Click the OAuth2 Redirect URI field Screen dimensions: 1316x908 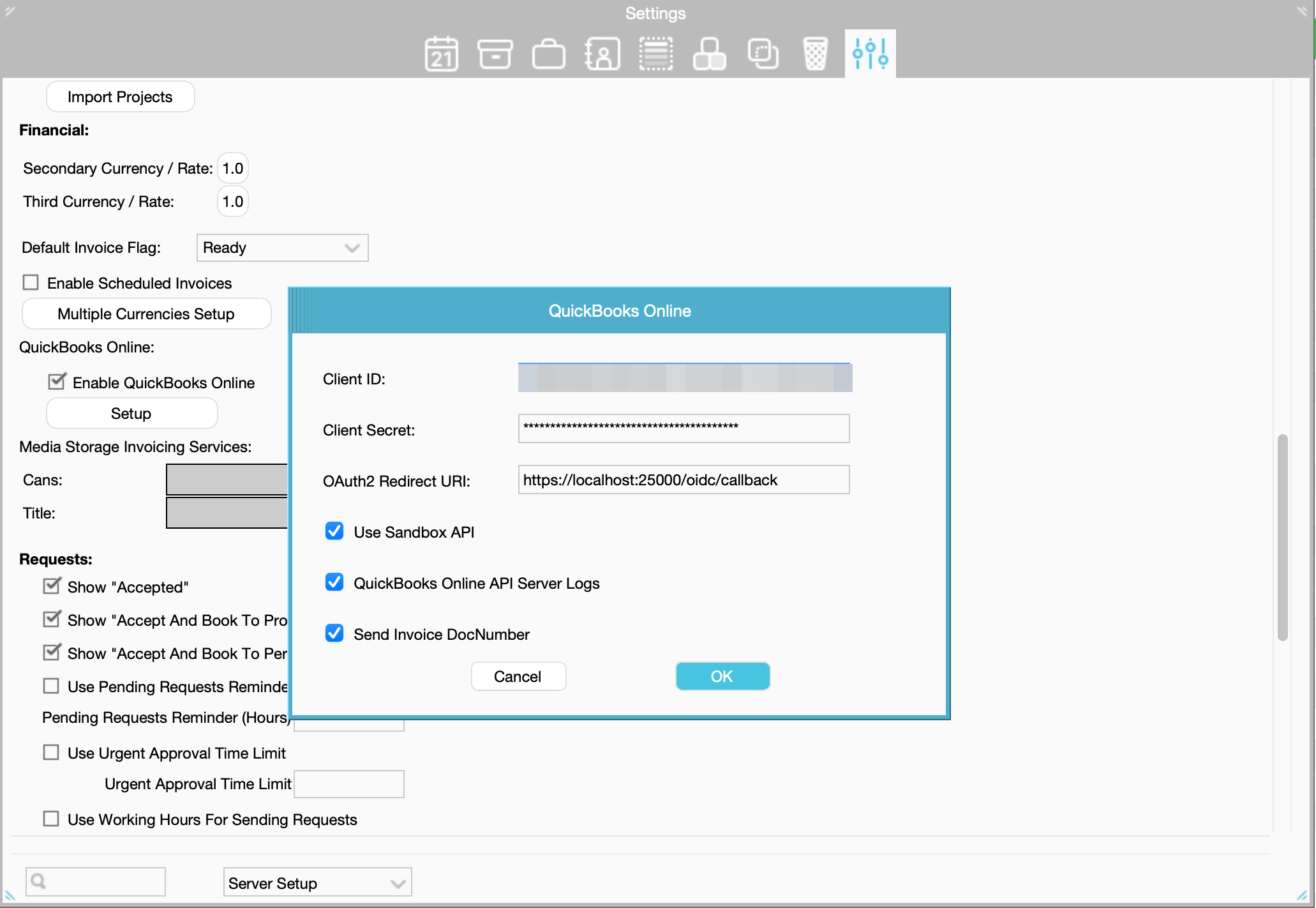click(683, 480)
